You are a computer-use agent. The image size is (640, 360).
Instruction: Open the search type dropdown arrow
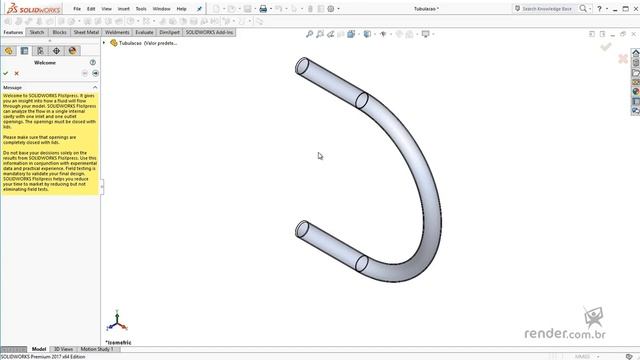(590, 9)
